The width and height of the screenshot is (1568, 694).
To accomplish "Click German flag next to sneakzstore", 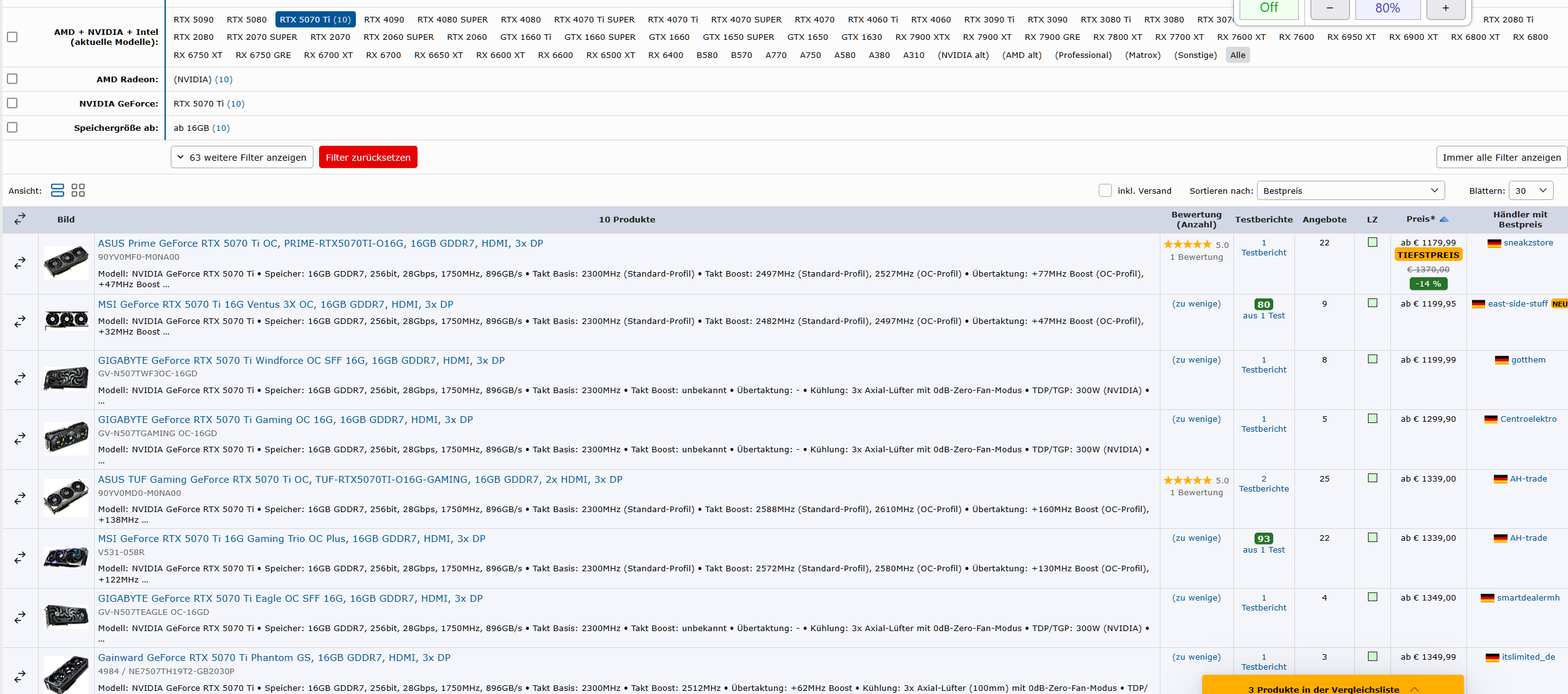I will coord(1494,243).
